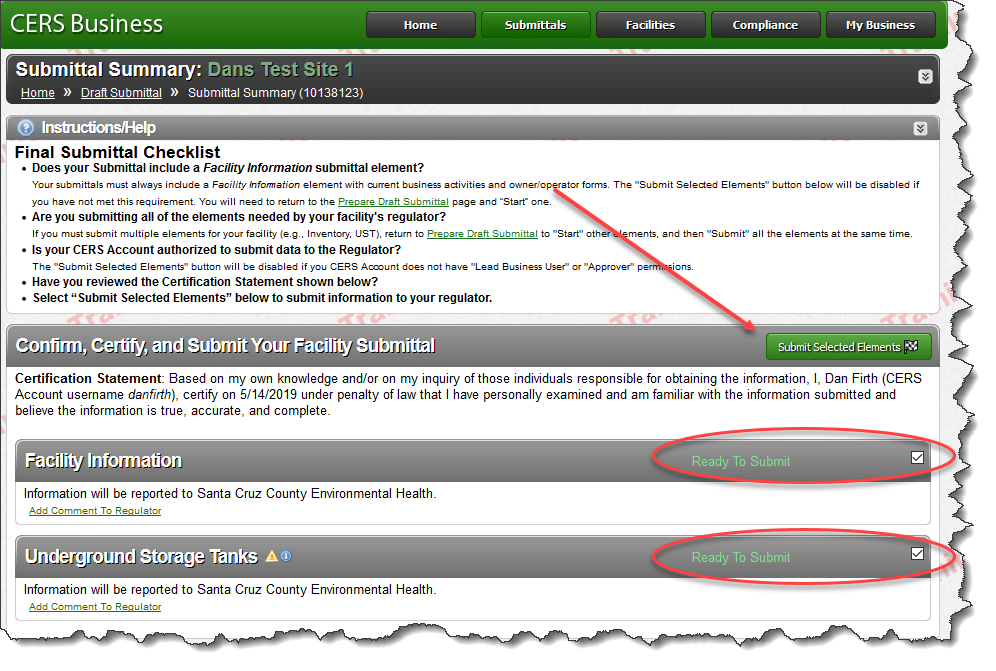Open the Submittals navigation tab
Image resolution: width=996 pixels, height=671 pixels.
coord(535,25)
